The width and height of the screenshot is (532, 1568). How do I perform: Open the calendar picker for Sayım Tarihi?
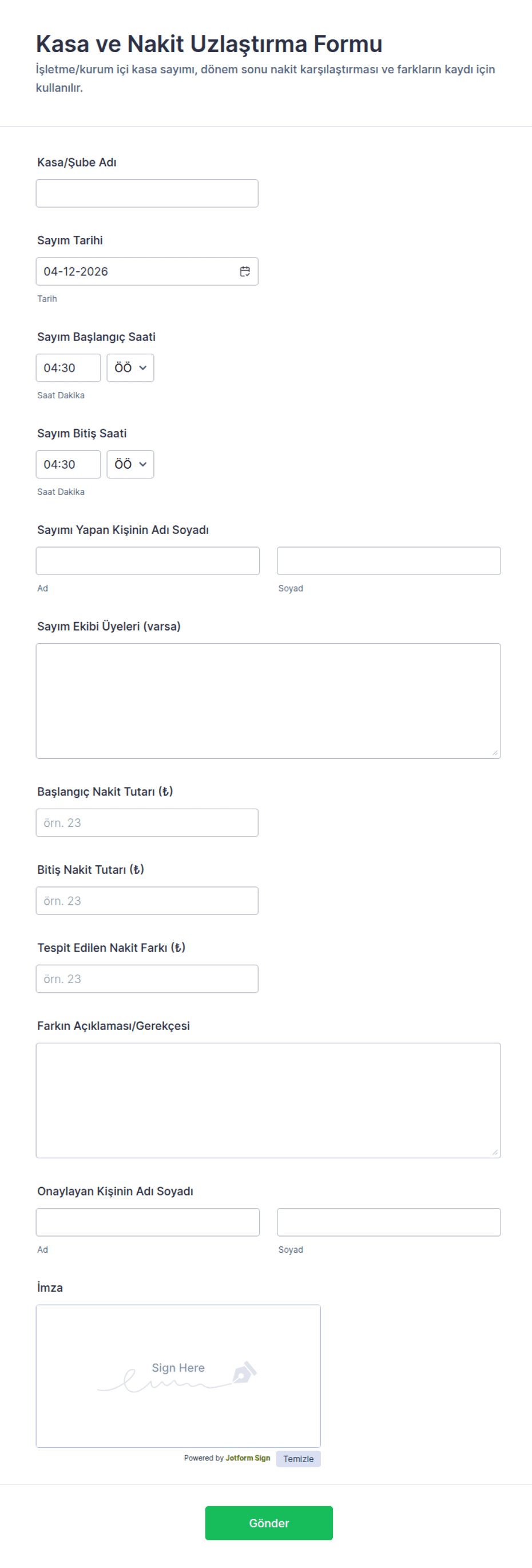245,271
